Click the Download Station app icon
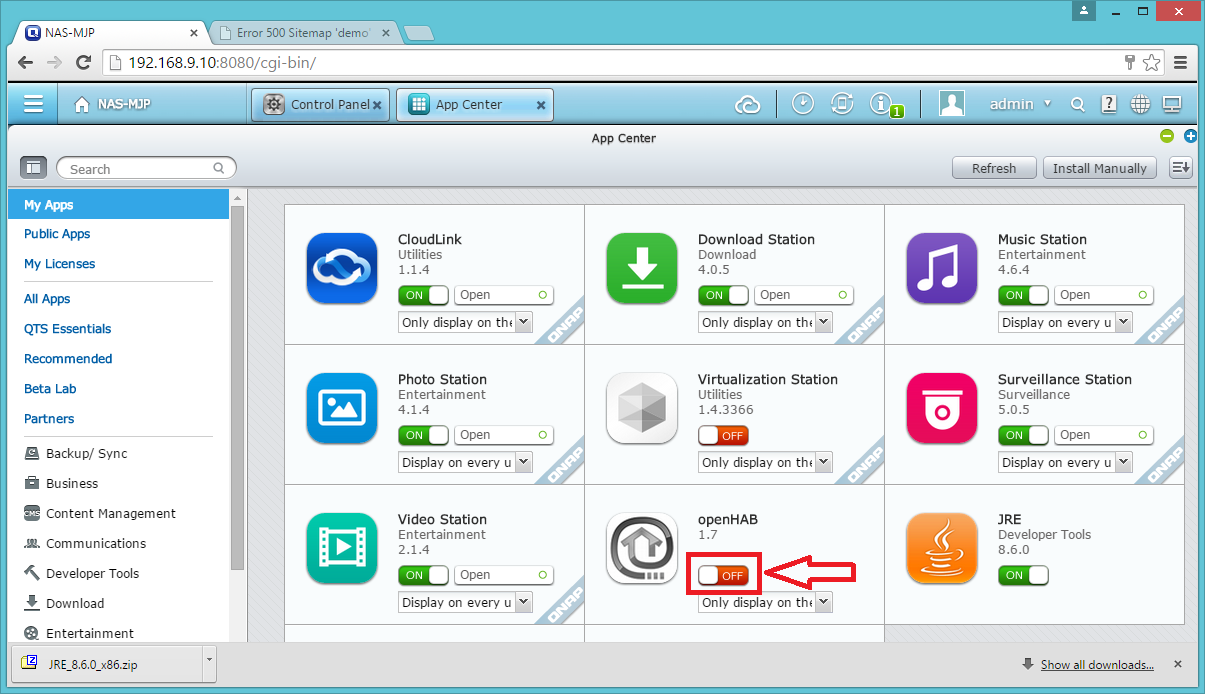 click(x=642, y=268)
